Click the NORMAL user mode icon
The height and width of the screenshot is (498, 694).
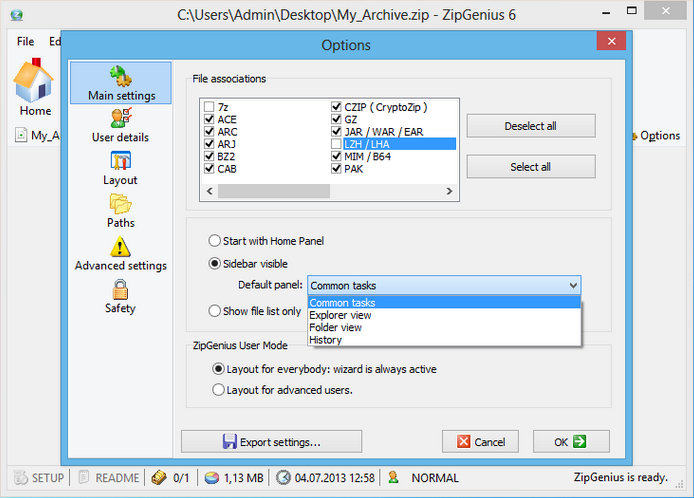click(393, 477)
